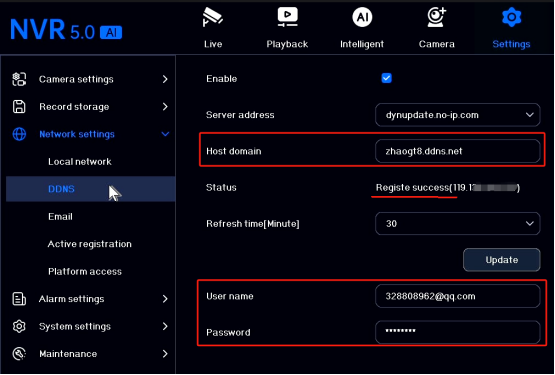Select Local network submenu
The image size is (555, 375).
tap(80, 162)
